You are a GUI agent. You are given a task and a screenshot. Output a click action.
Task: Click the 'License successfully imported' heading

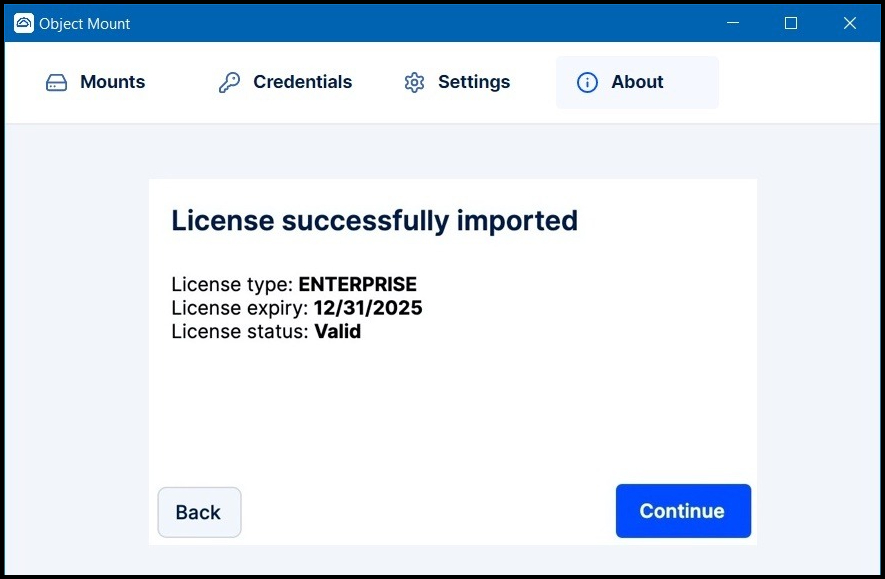[x=374, y=220]
